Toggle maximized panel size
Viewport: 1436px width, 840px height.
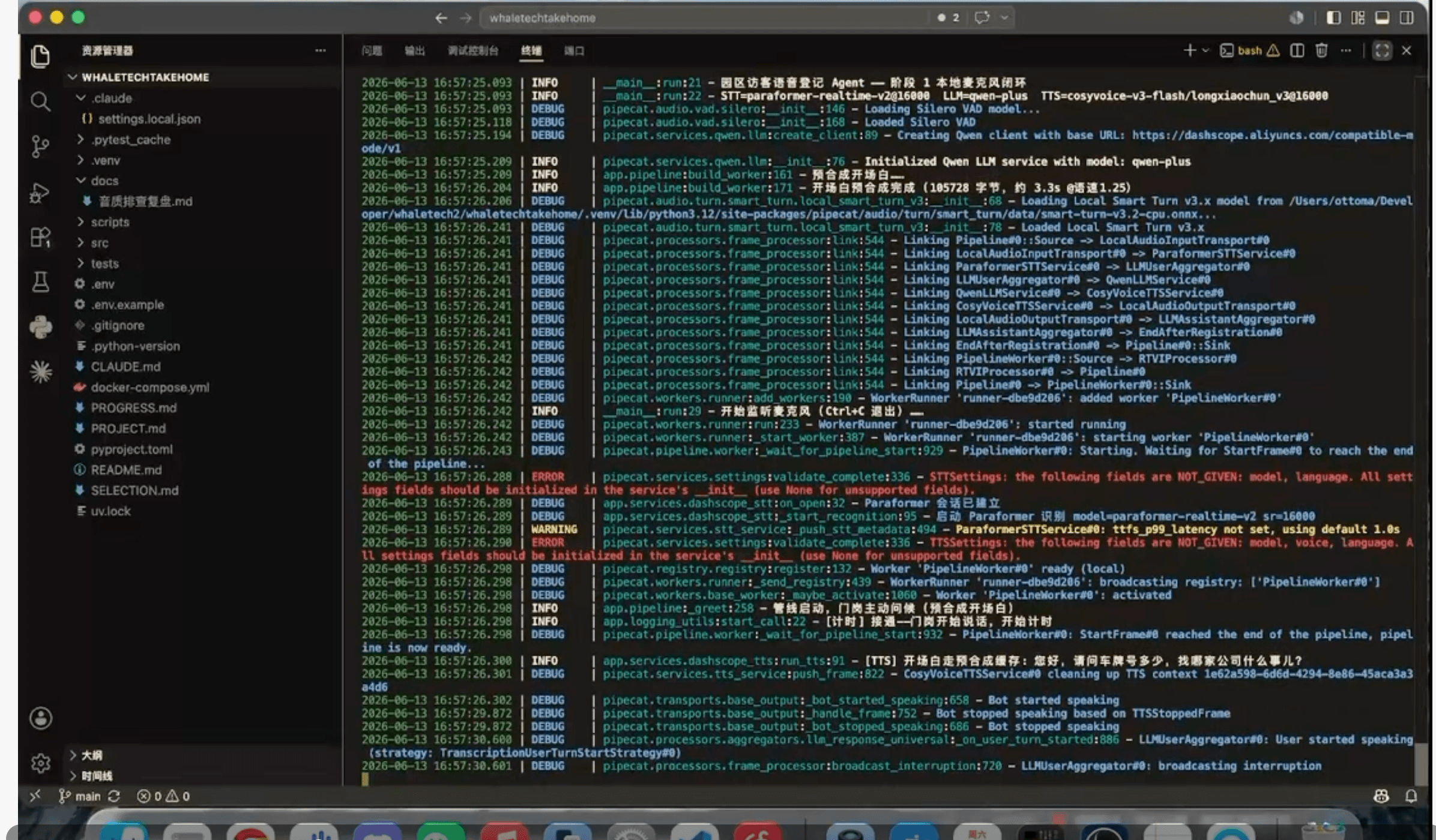(x=1382, y=50)
